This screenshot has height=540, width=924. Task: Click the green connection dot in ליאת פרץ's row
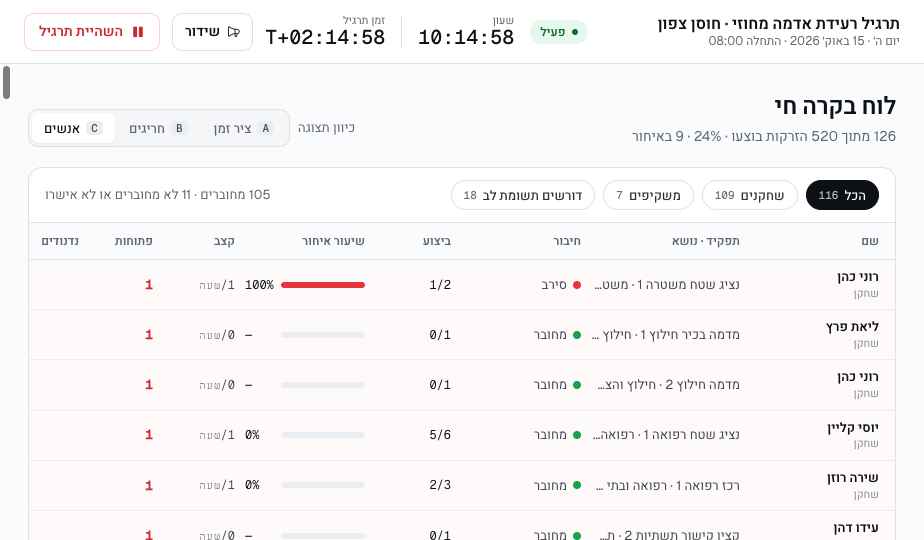[x=577, y=335]
